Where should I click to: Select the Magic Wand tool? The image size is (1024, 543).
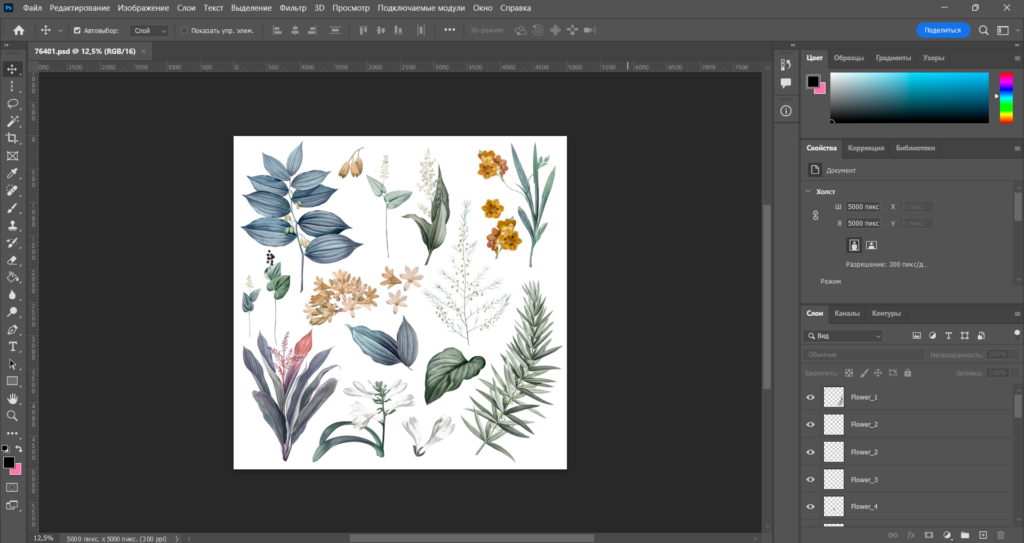click(13, 120)
